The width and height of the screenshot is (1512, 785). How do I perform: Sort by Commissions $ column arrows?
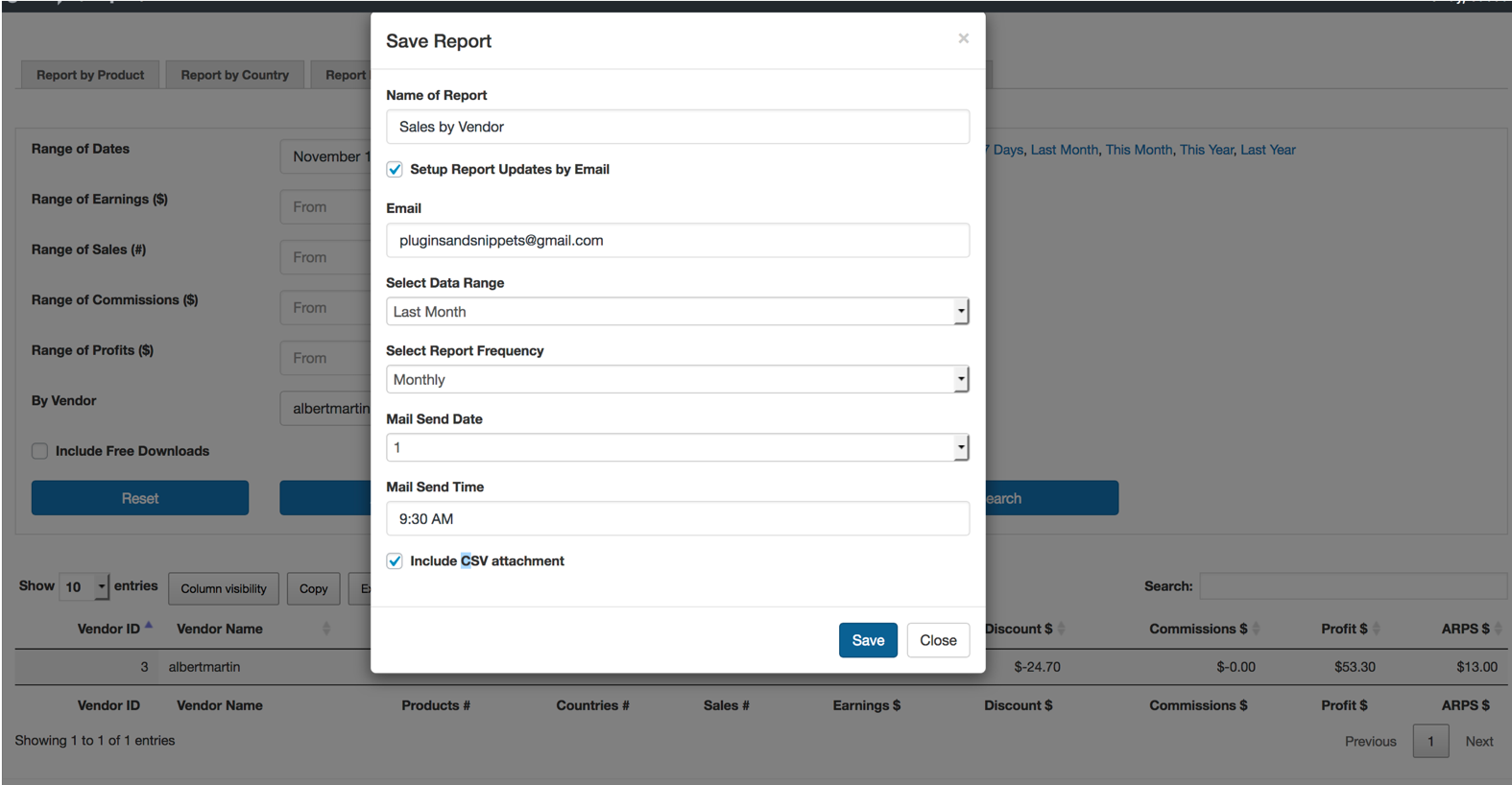coord(1256,629)
